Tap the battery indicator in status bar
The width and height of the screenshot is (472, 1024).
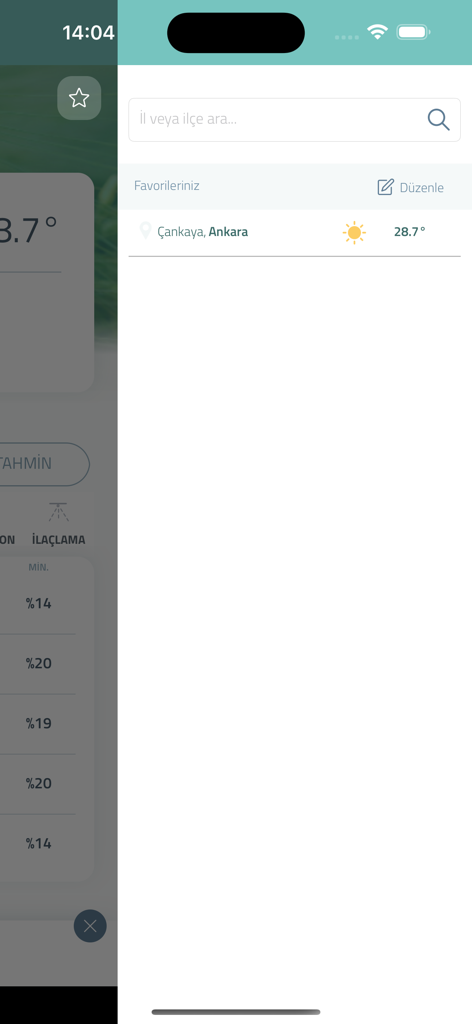click(413, 32)
